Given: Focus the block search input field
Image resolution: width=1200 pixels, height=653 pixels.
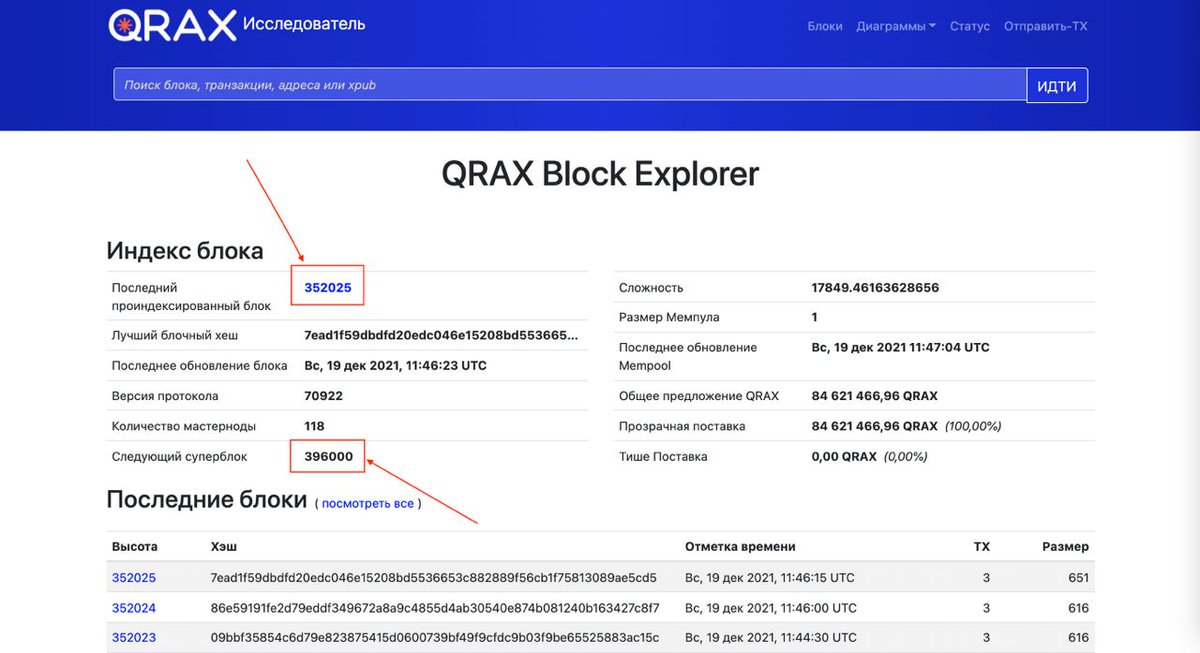Looking at the screenshot, I should (570, 86).
